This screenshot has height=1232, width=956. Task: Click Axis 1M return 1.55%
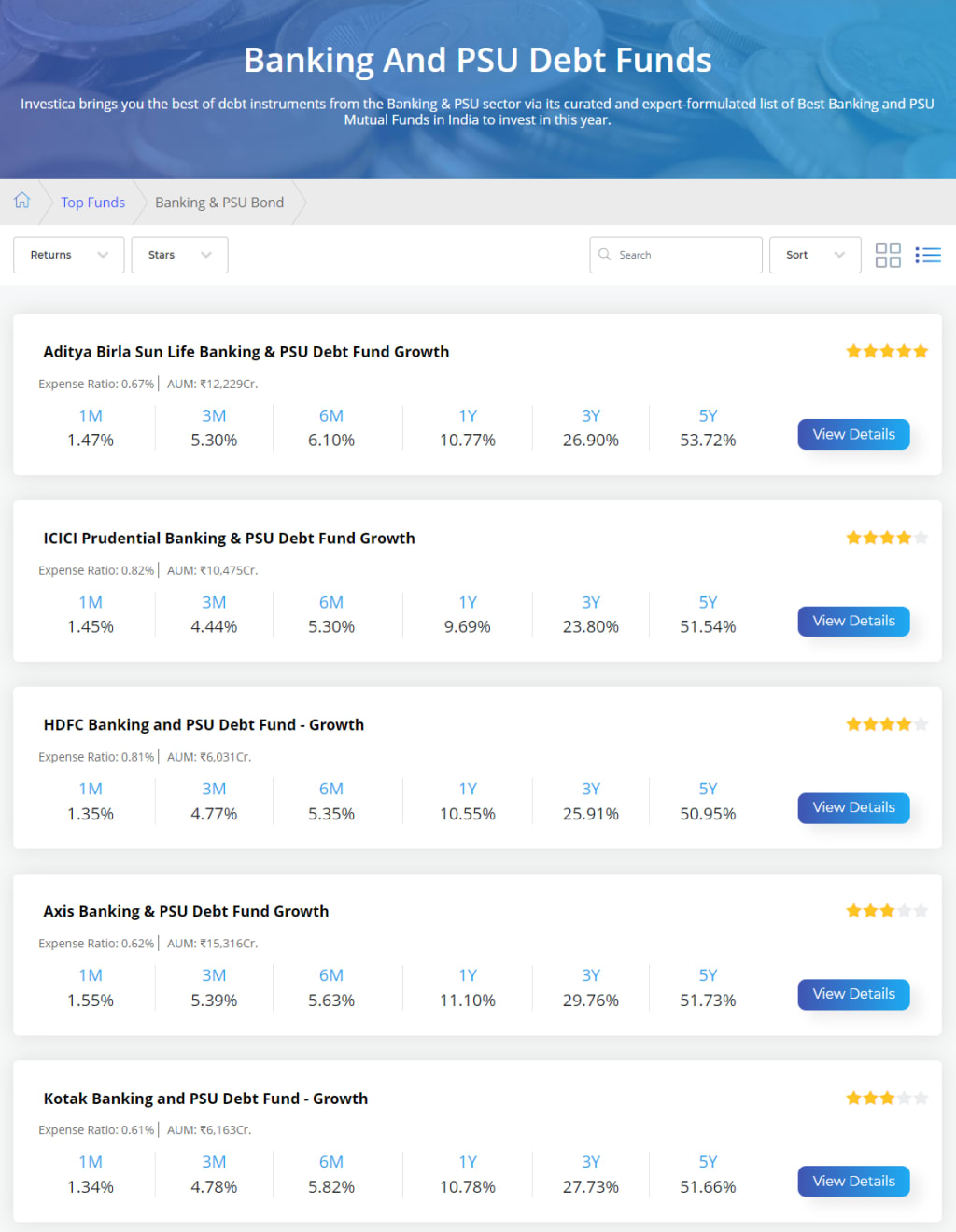(91, 1001)
